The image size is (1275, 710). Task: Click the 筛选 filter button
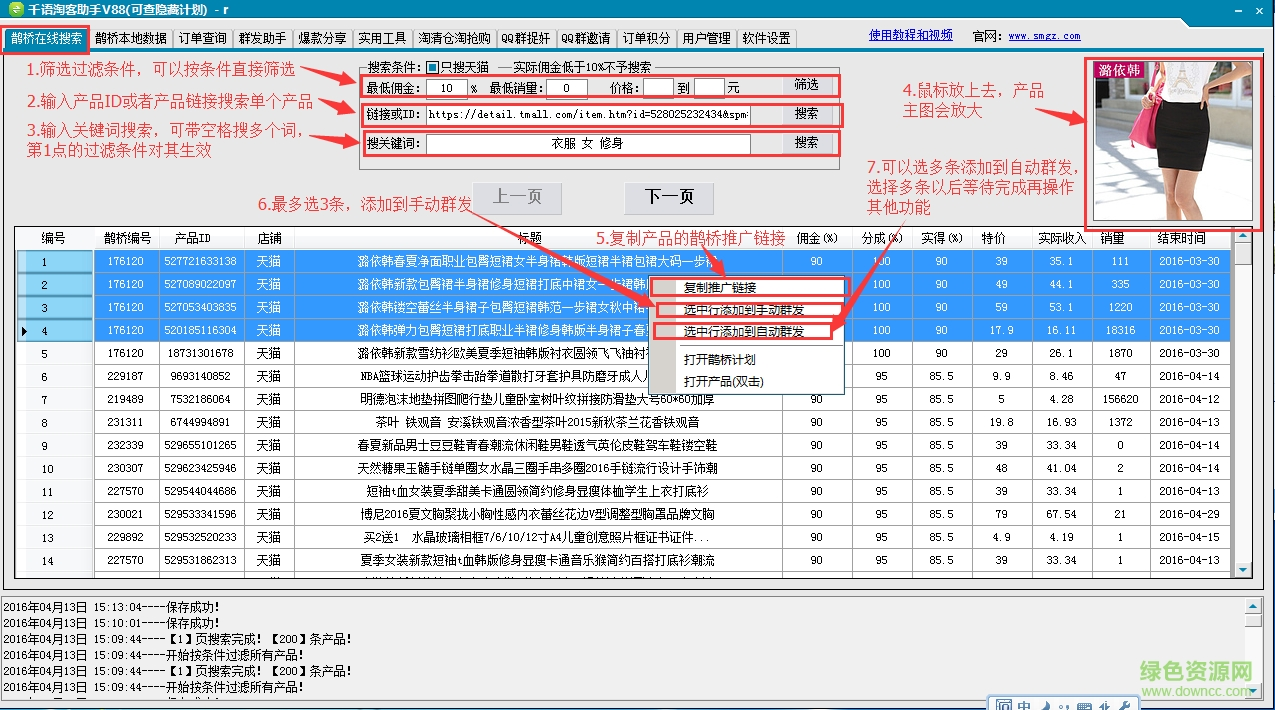coord(806,85)
